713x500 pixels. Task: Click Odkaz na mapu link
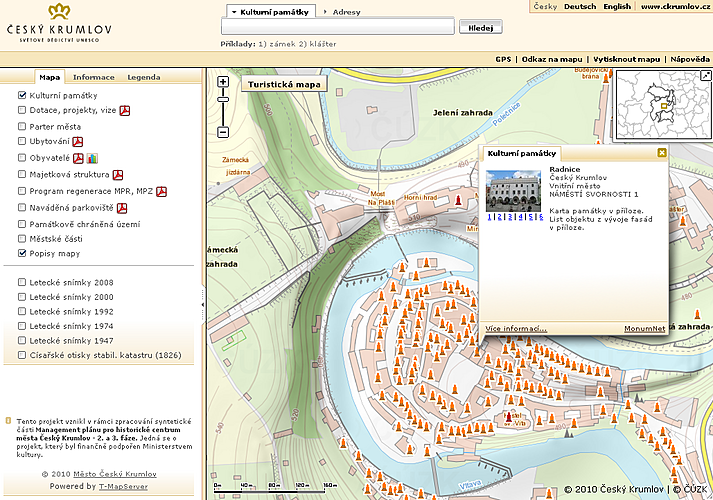[552, 59]
